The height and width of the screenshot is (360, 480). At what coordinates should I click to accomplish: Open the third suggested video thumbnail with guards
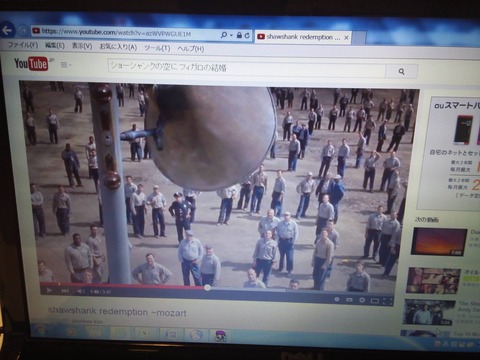[428, 313]
